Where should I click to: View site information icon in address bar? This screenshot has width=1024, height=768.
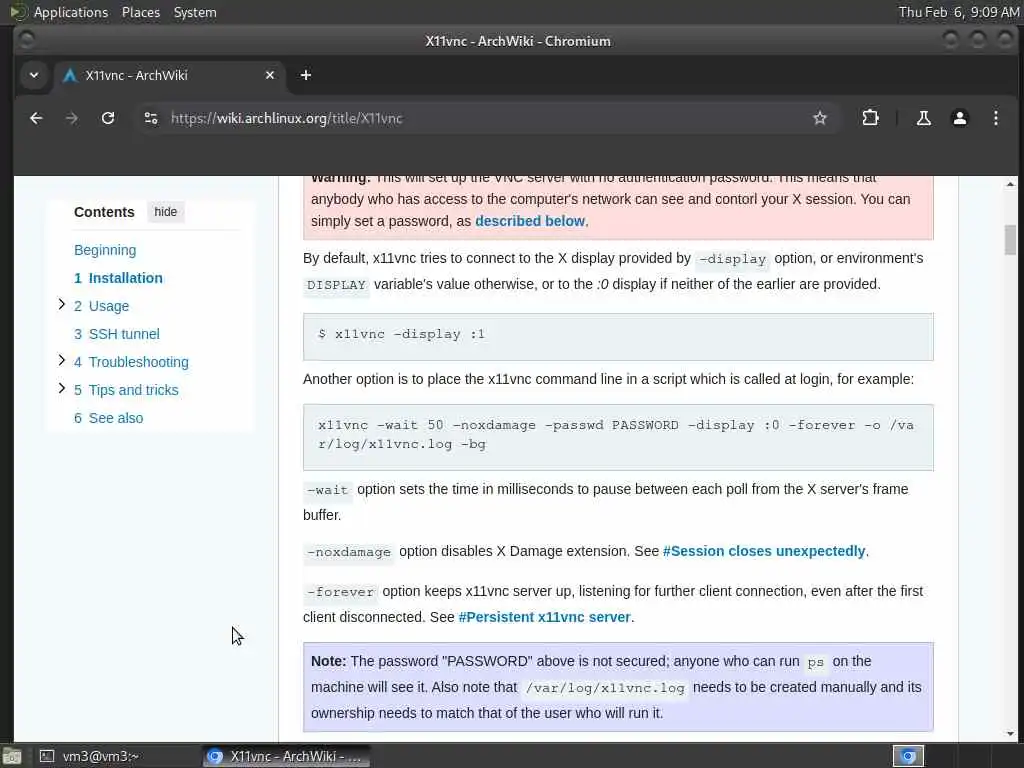pyautogui.click(x=151, y=118)
